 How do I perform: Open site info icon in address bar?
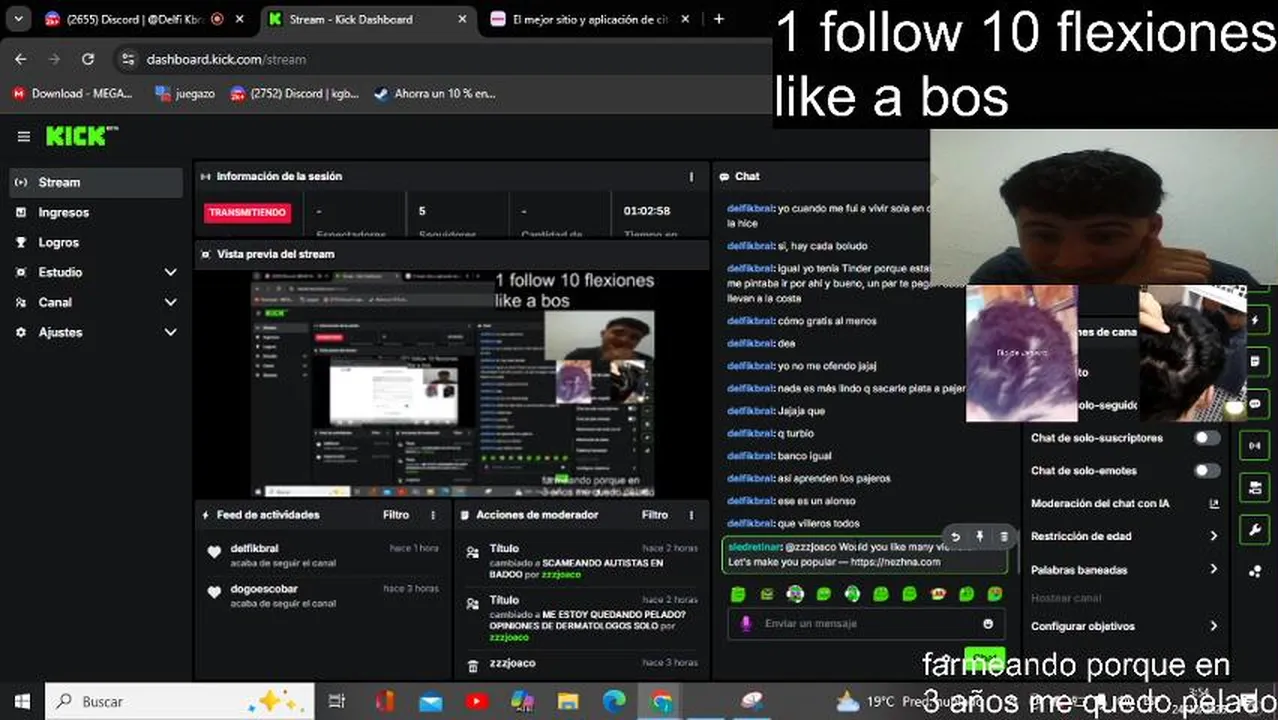click(x=128, y=59)
